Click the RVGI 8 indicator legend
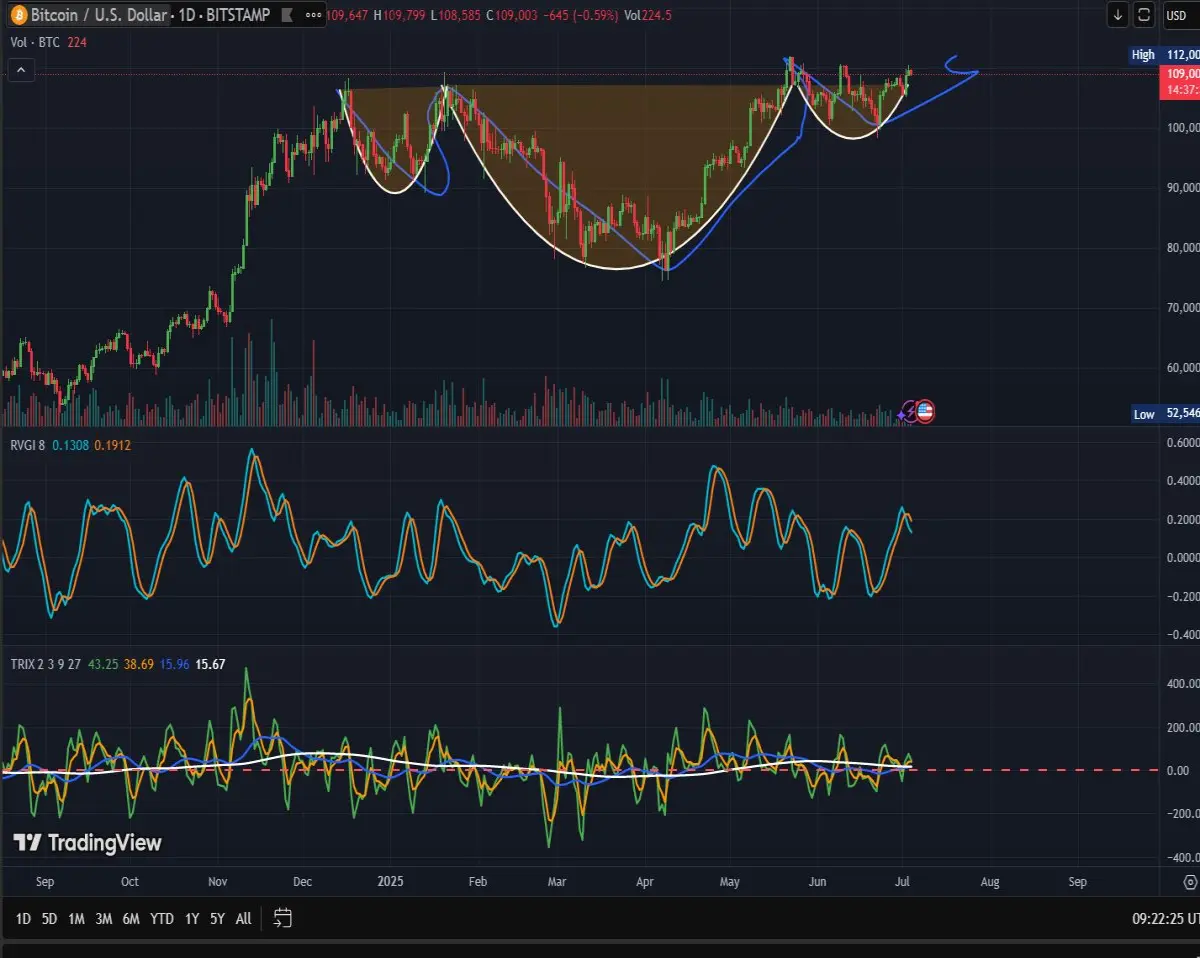This screenshot has width=1200, height=958. pos(27,445)
